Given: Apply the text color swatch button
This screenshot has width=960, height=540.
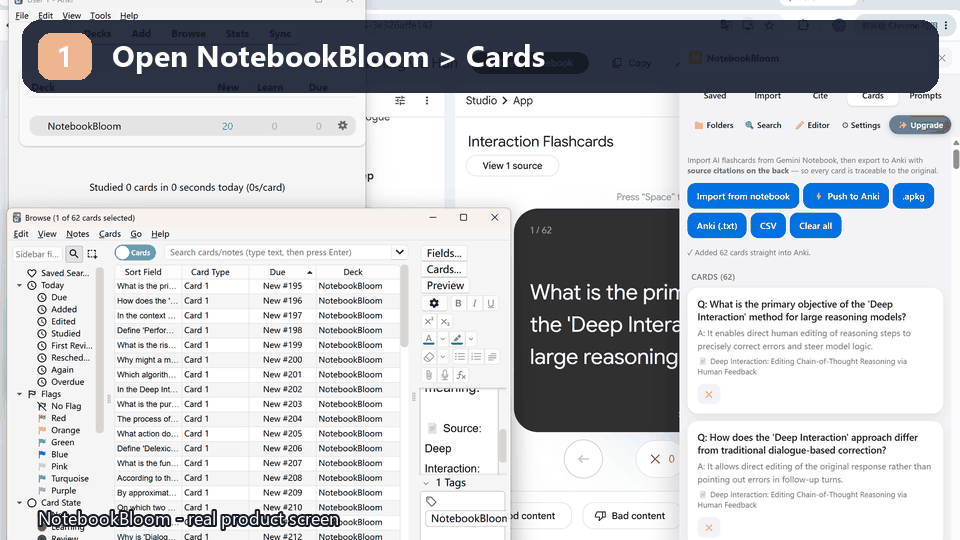Looking at the screenshot, I should [x=429, y=339].
